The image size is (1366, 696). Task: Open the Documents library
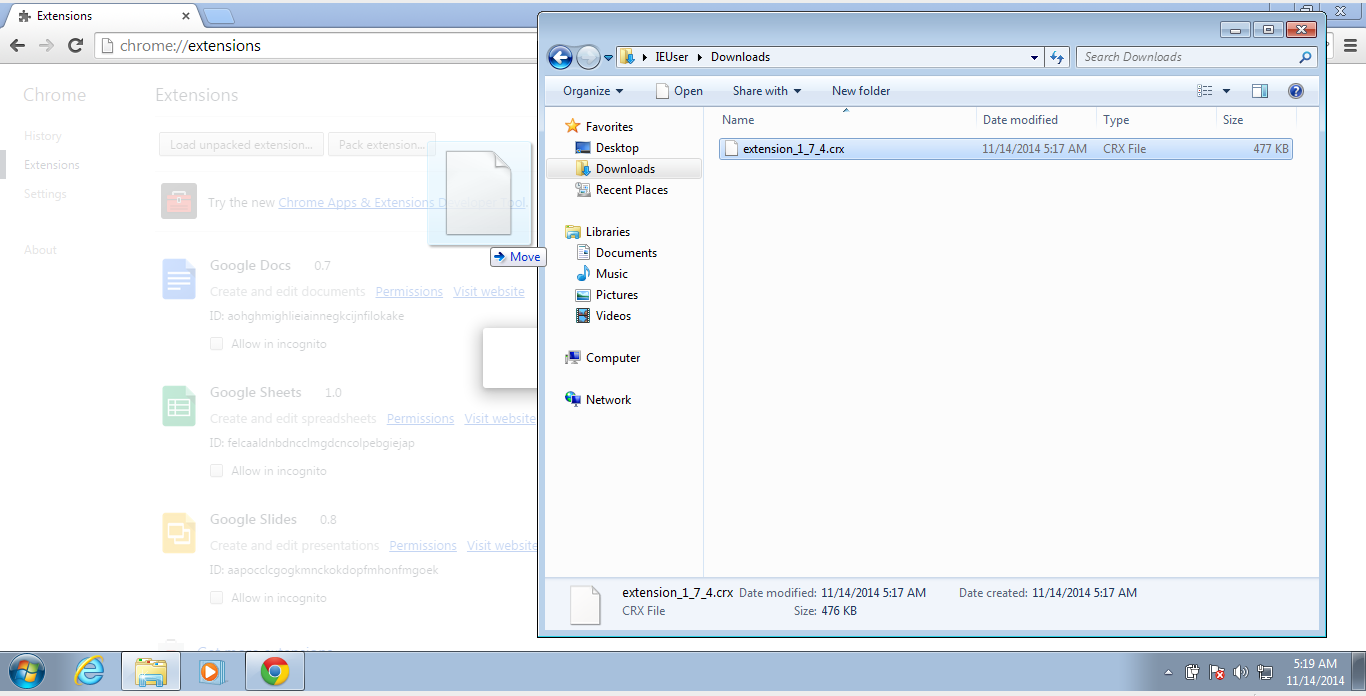(x=626, y=253)
